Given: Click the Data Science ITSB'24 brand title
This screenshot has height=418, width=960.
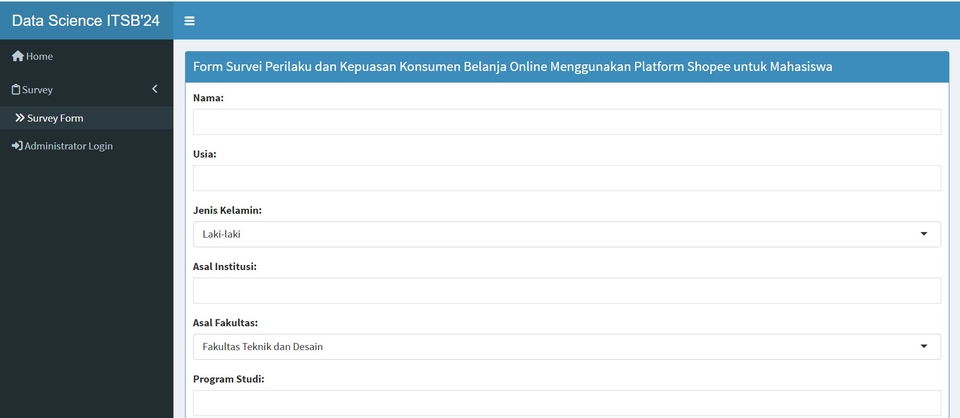Looking at the screenshot, I should (x=86, y=21).
